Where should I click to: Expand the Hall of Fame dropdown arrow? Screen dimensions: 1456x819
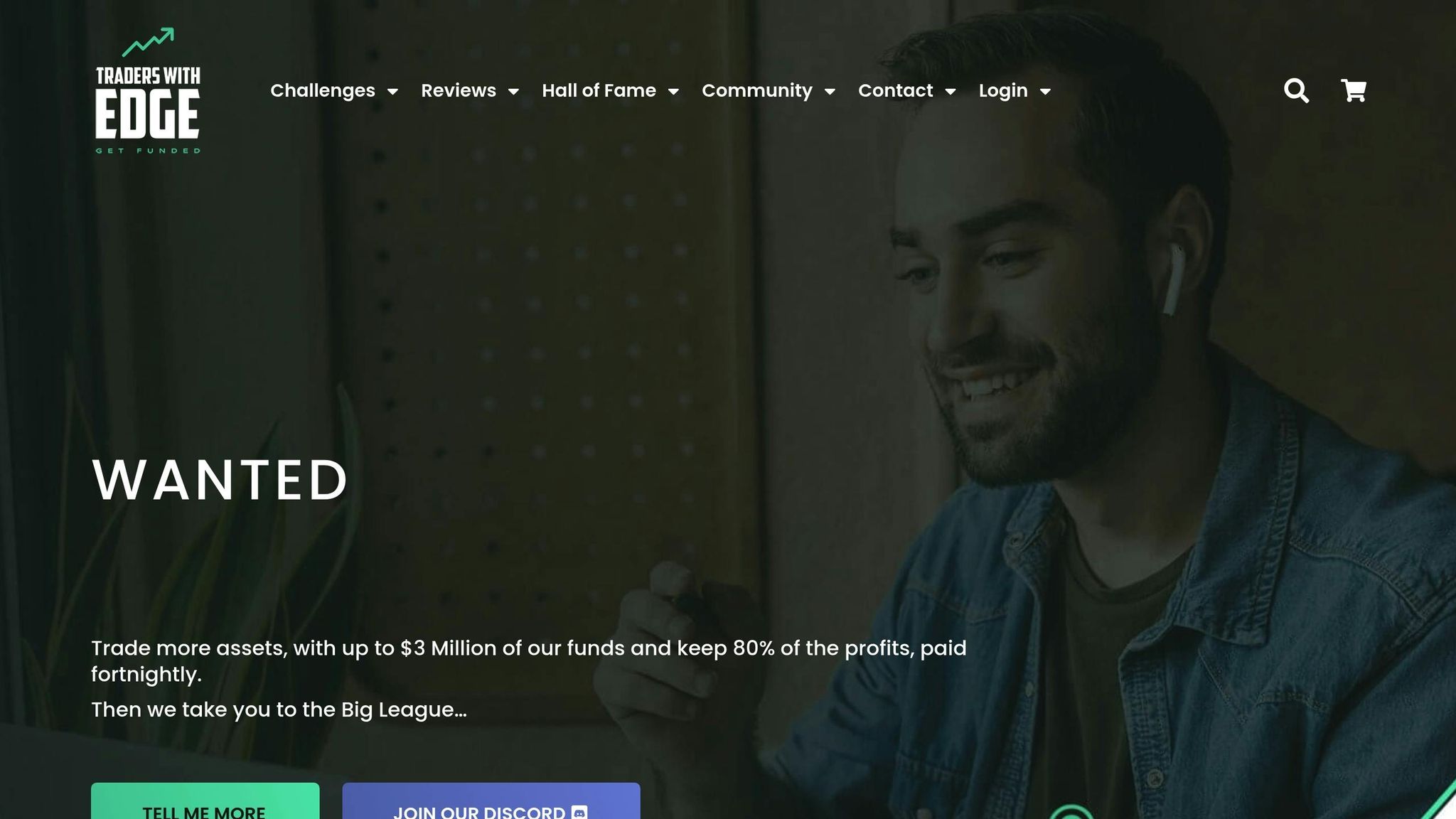(x=673, y=91)
